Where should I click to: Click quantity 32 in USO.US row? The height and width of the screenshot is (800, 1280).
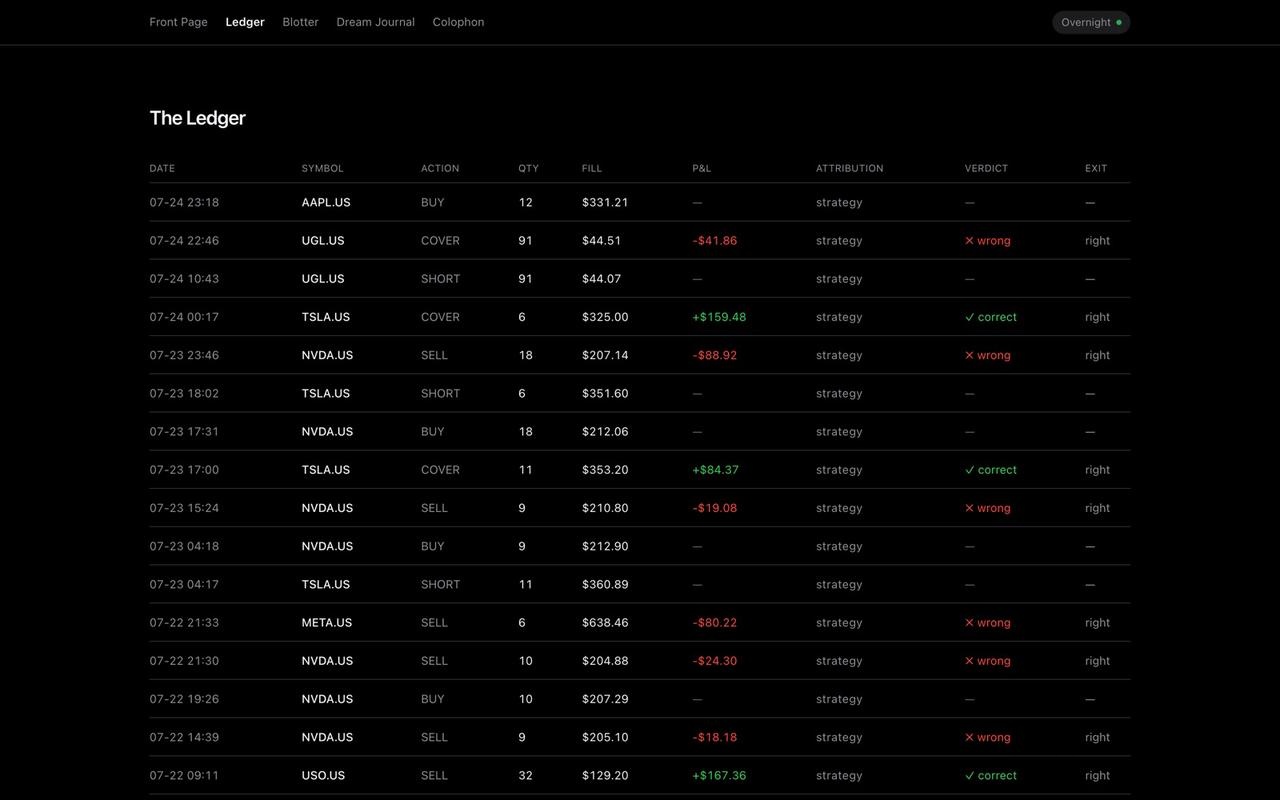525,776
